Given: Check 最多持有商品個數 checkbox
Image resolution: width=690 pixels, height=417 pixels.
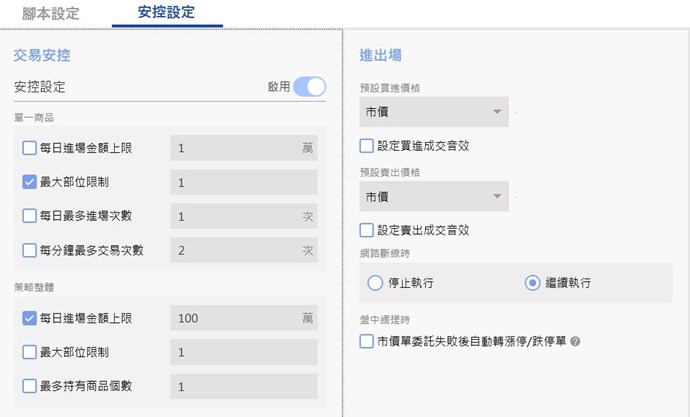Looking at the screenshot, I should pyautogui.click(x=29, y=386).
